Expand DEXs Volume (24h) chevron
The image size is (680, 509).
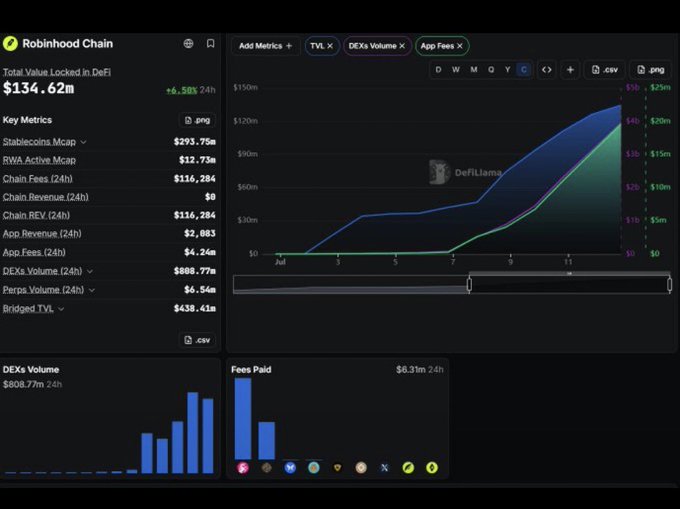90,271
